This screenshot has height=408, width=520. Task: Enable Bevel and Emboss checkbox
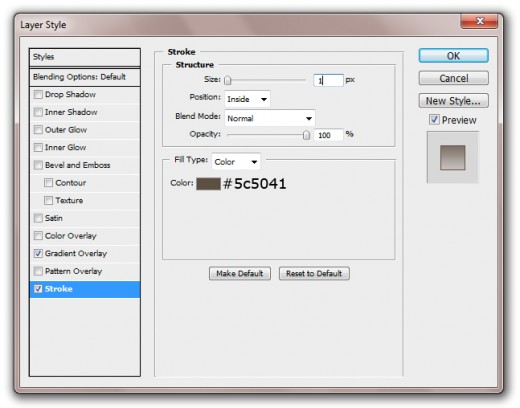click(x=38, y=165)
